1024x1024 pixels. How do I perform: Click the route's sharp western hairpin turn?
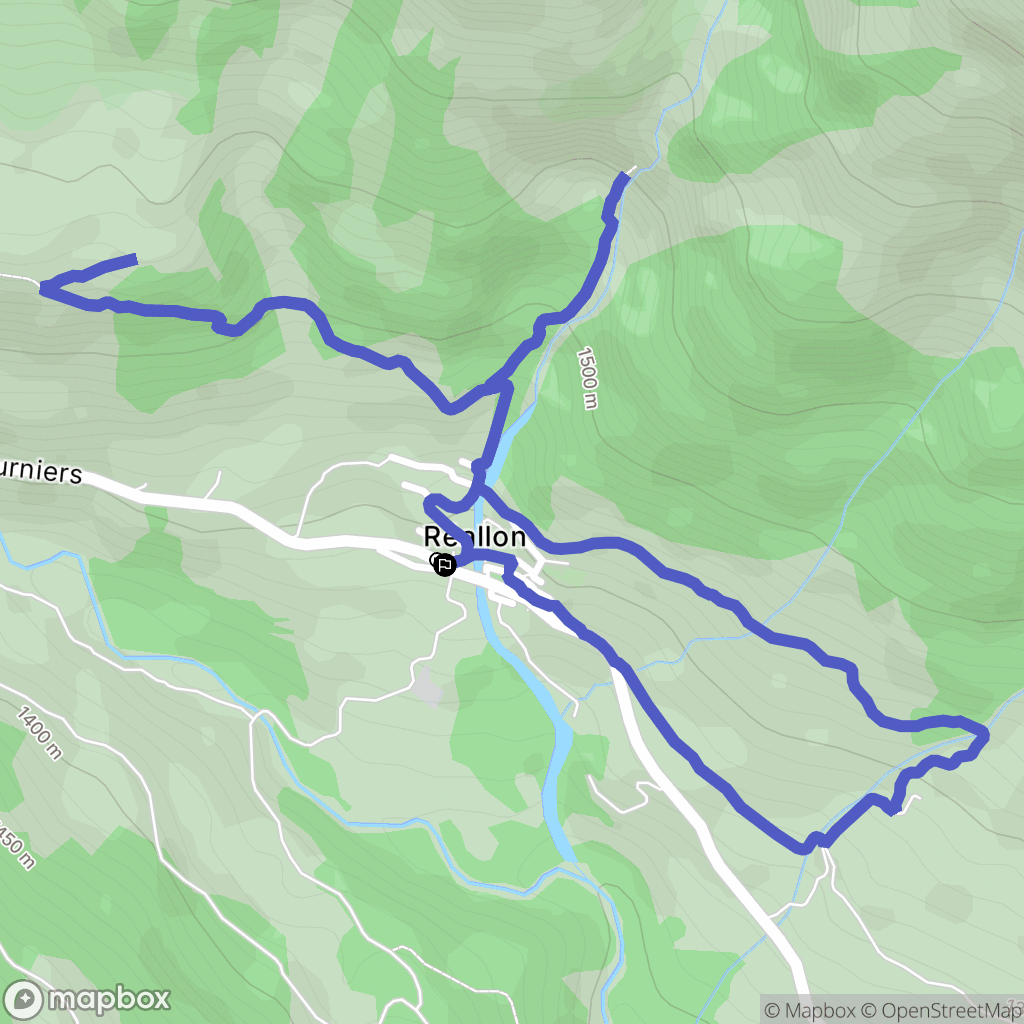pyautogui.click(x=45, y=287)
